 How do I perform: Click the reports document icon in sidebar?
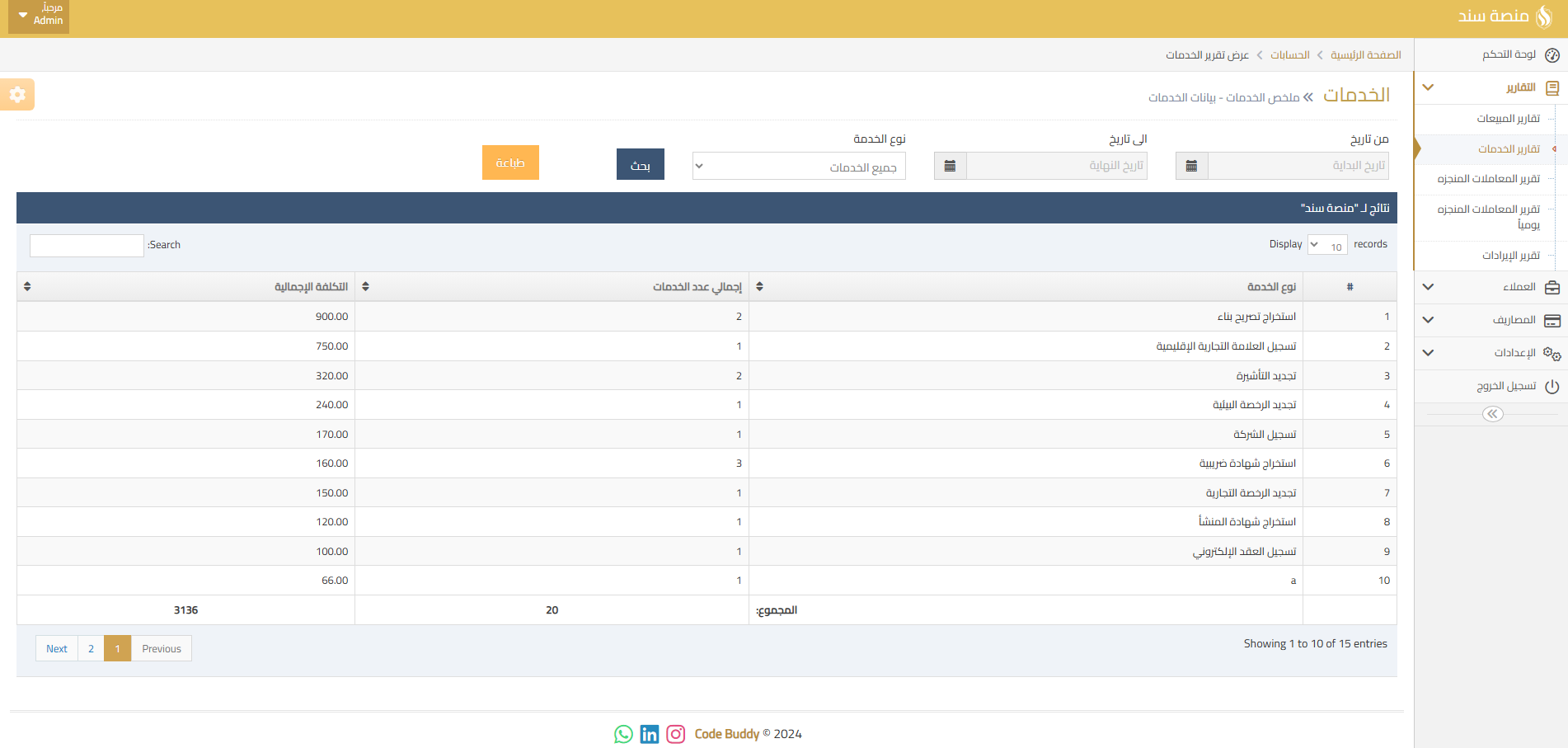coord(1552,87)
